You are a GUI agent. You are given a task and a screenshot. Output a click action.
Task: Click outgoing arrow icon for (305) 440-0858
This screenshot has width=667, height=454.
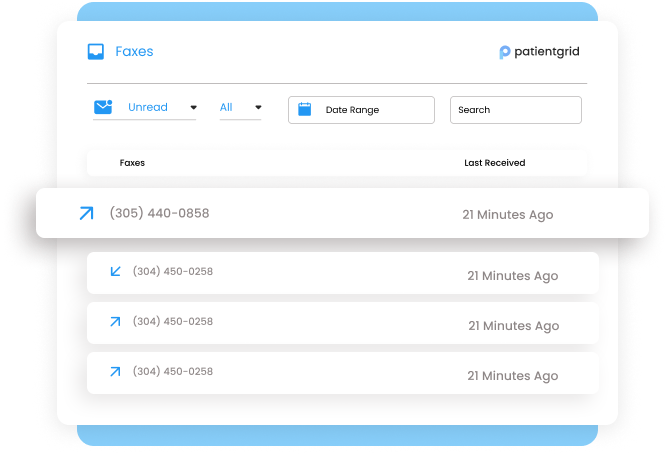pyautogui.click(x=86, y=213)
